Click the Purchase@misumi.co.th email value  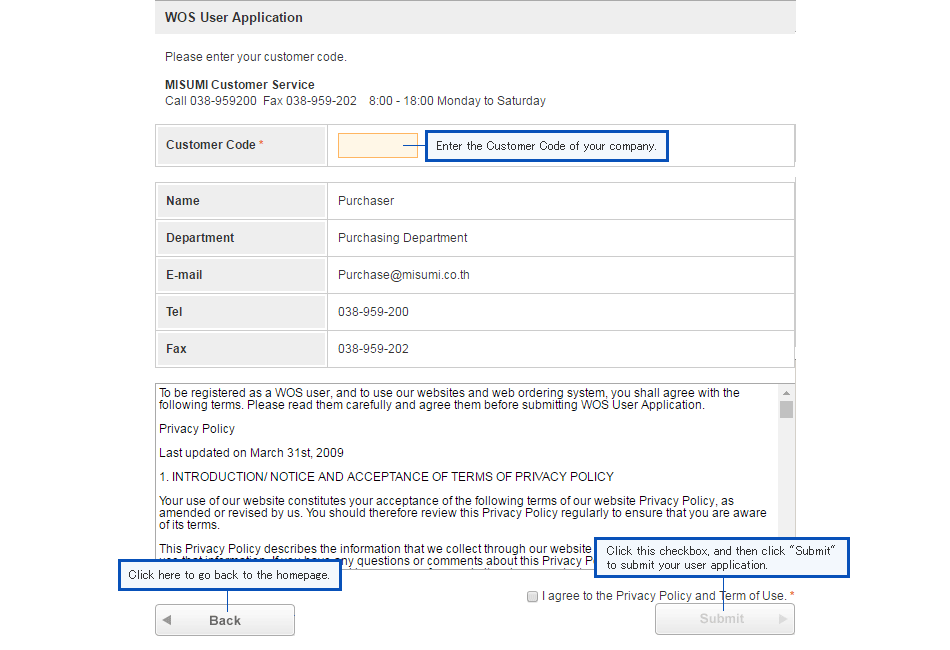coord(404,275)
